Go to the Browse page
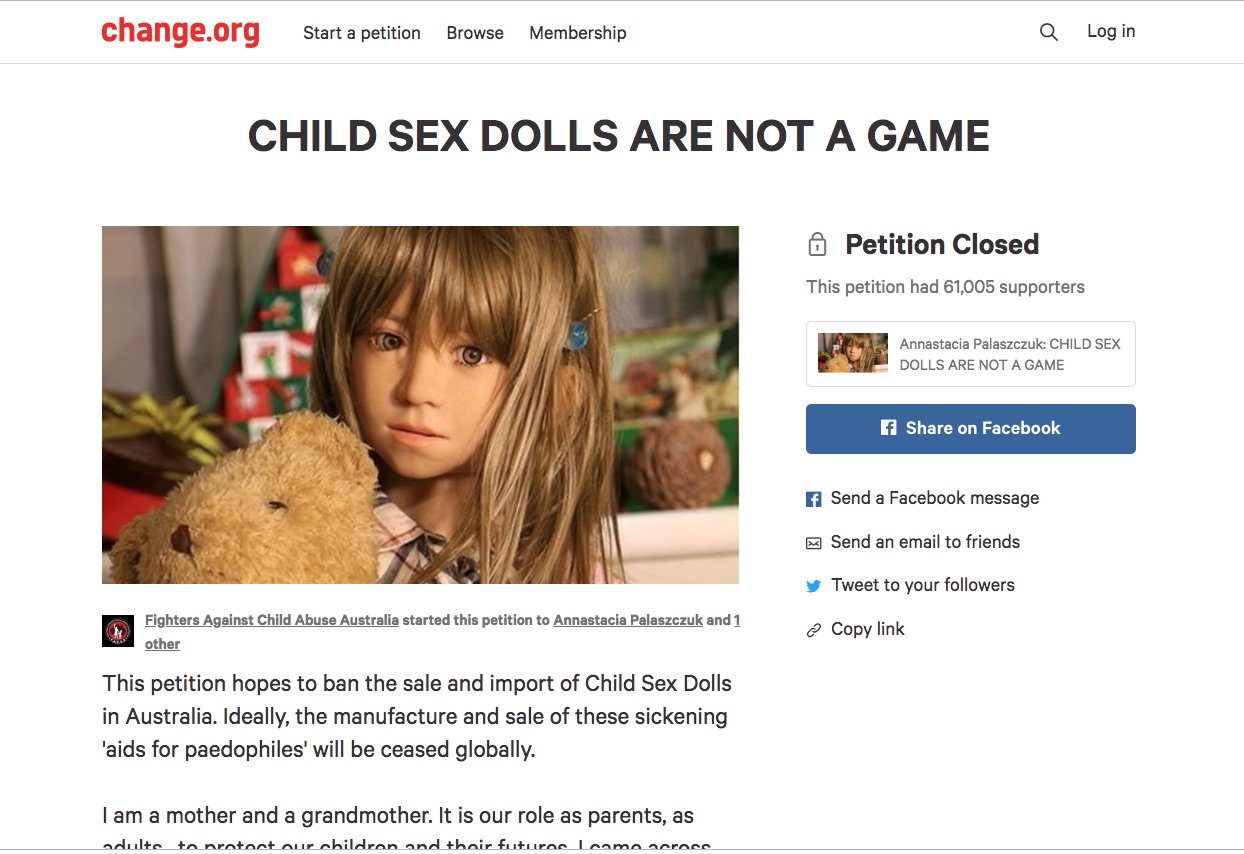This screenshot has width=1244, height=854. [475, 33]
